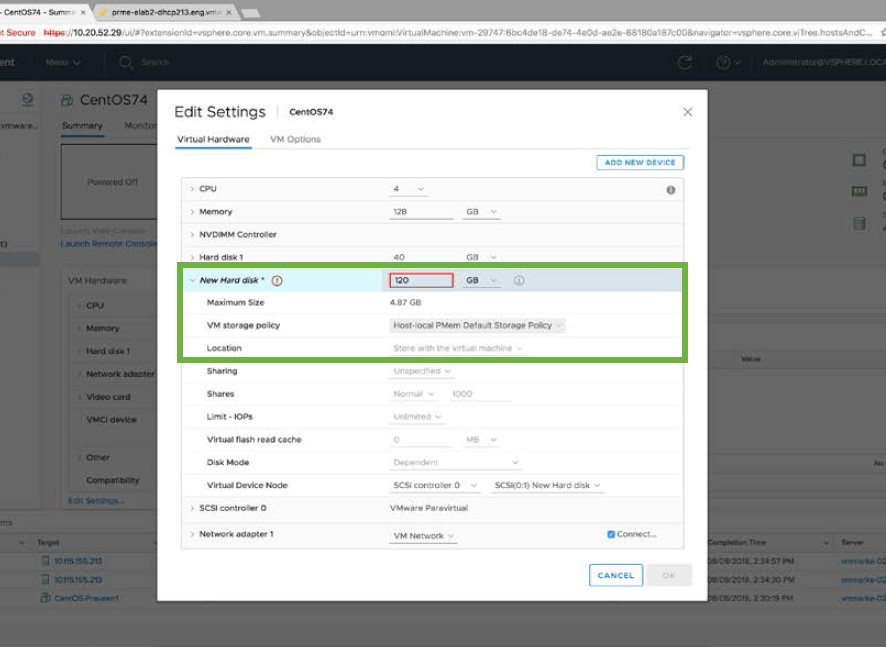Open the New Hard disk unit GB dropdown
886x648 pixels.
[481, 280]
